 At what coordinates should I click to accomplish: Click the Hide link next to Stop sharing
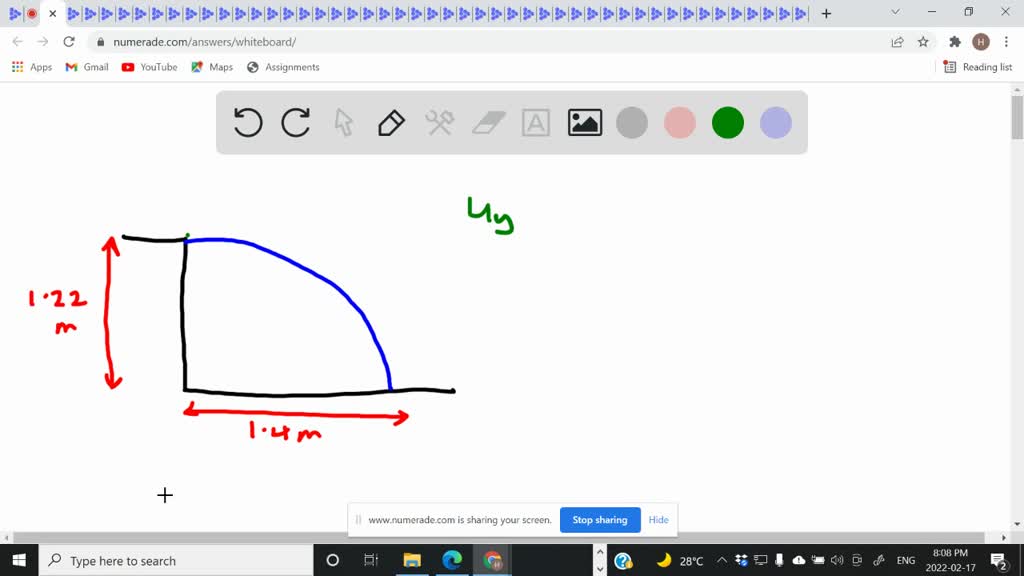(658, 519)
